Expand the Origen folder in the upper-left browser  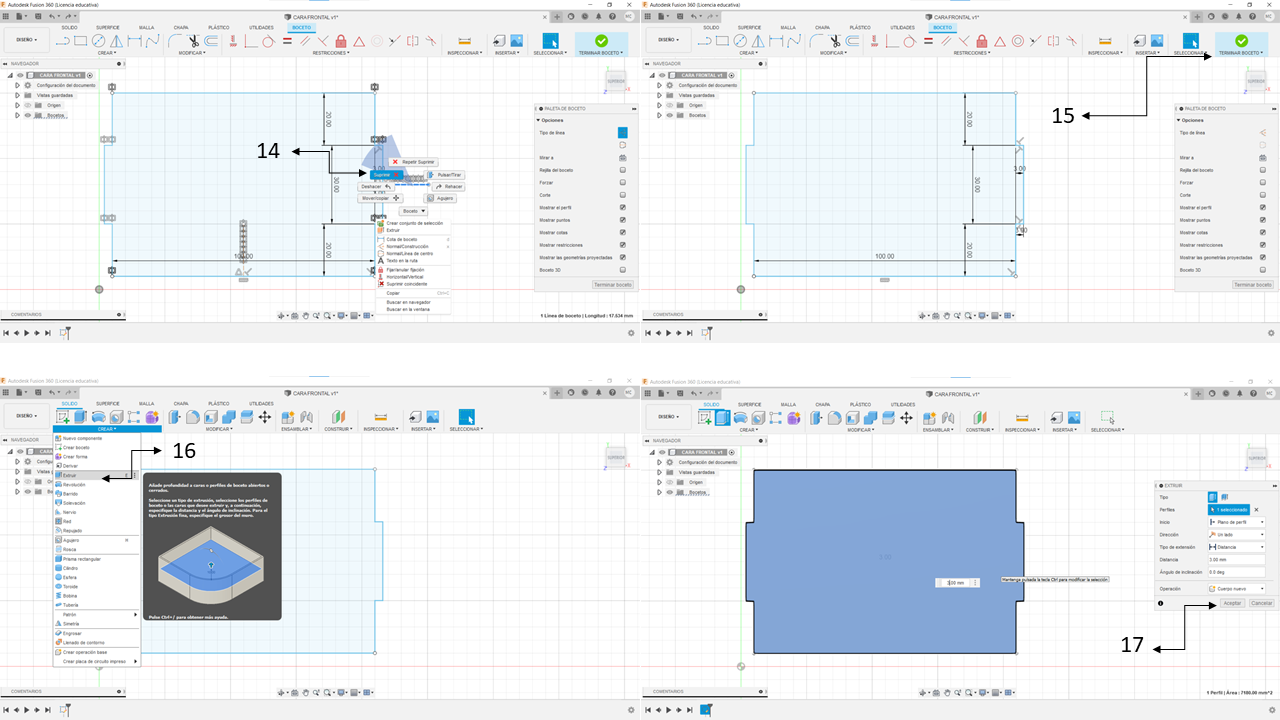[x=17, y=105]
